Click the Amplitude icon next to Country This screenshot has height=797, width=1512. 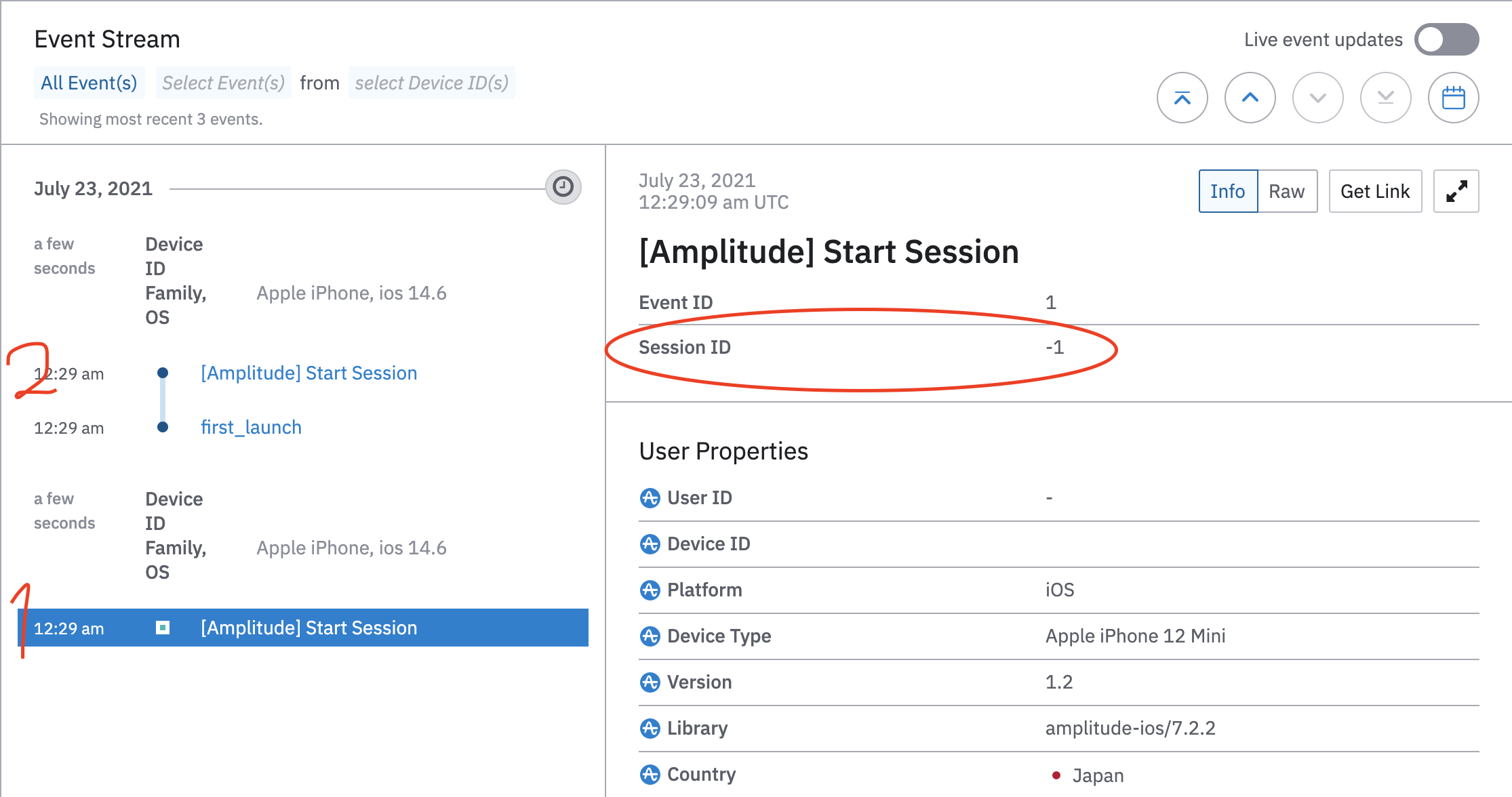[650, 774]
